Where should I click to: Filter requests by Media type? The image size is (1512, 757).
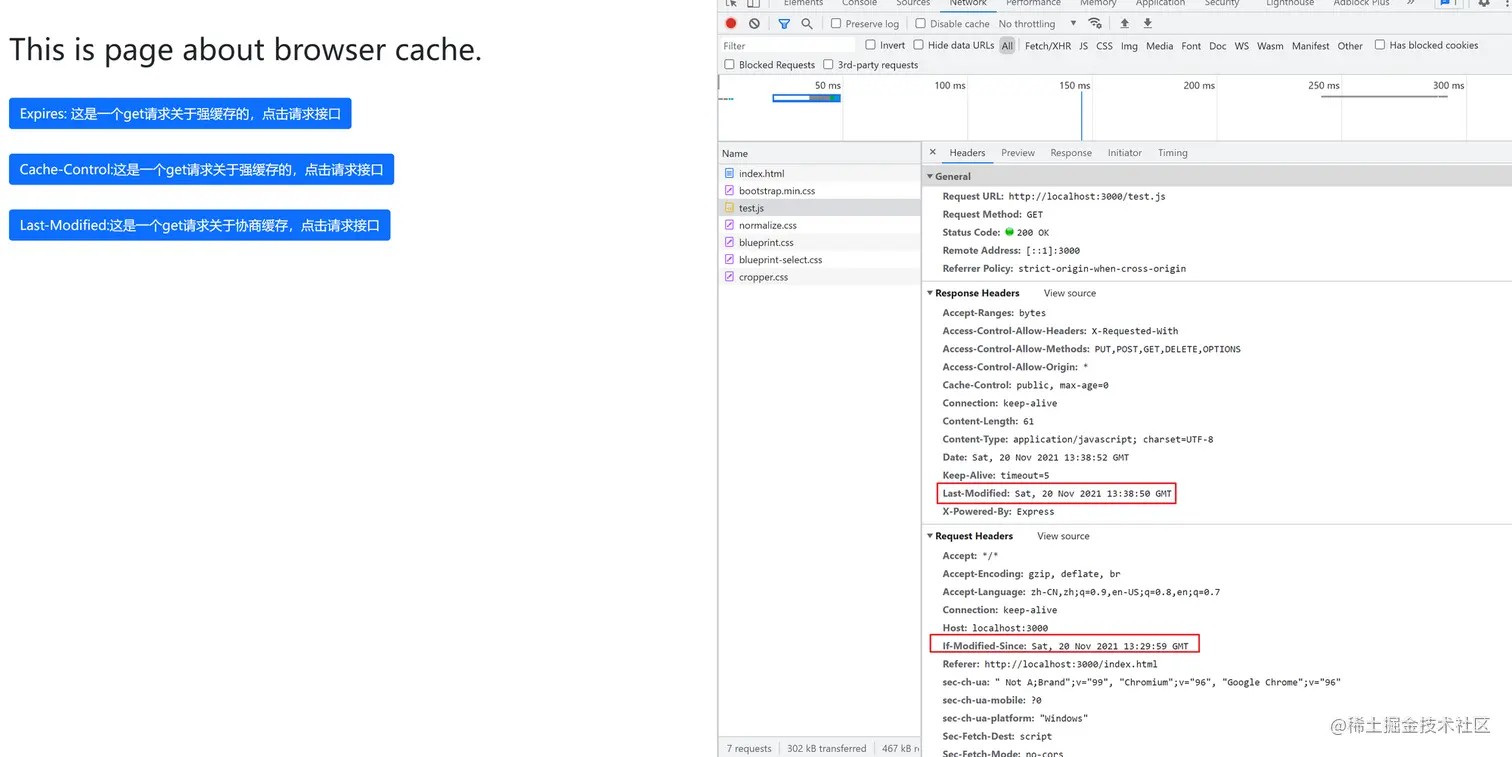1160,46
